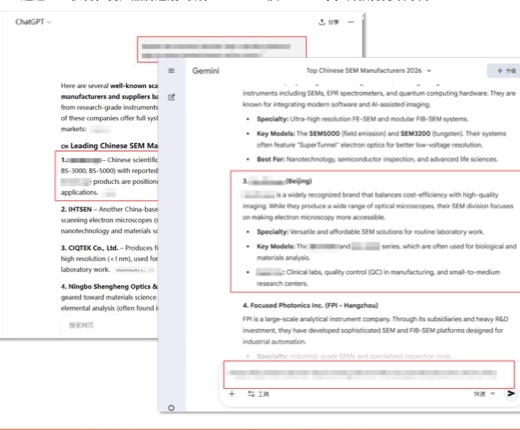Click the '(Beijing)' heading text in Gemini
The image size is (520, 430).
[299, 181]
